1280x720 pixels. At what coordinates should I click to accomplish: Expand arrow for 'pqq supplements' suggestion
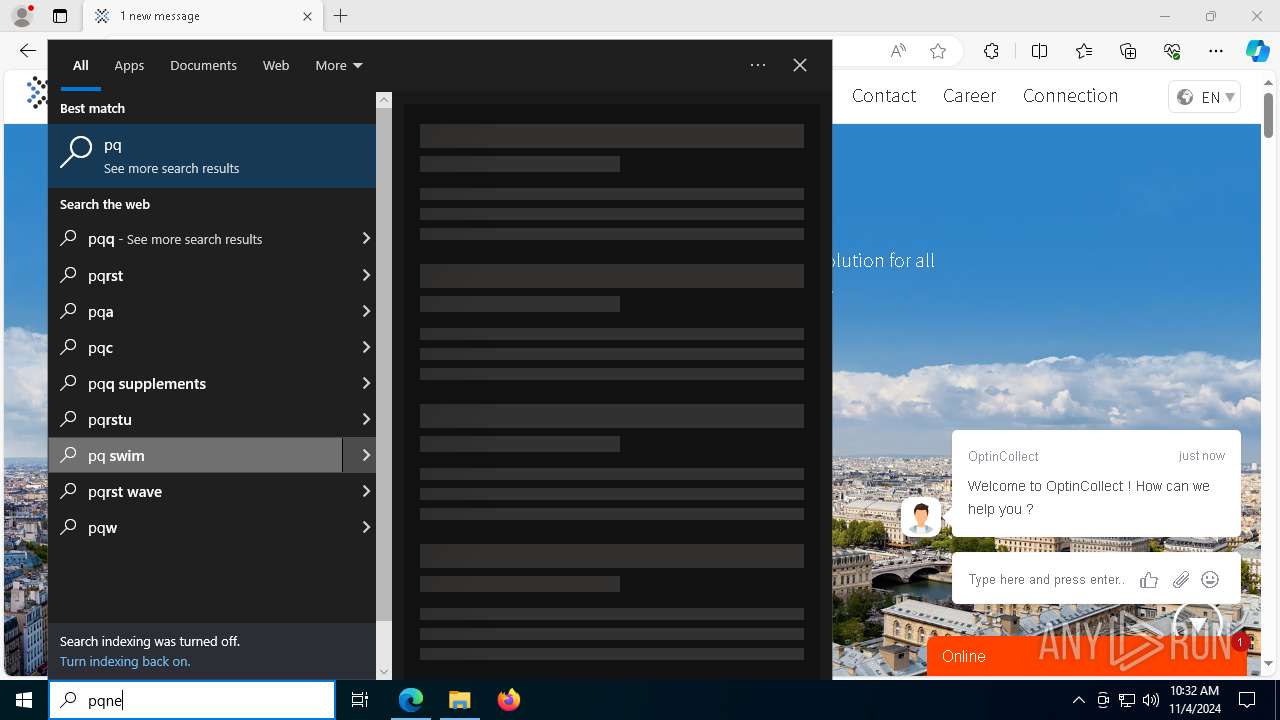(366, 383)
